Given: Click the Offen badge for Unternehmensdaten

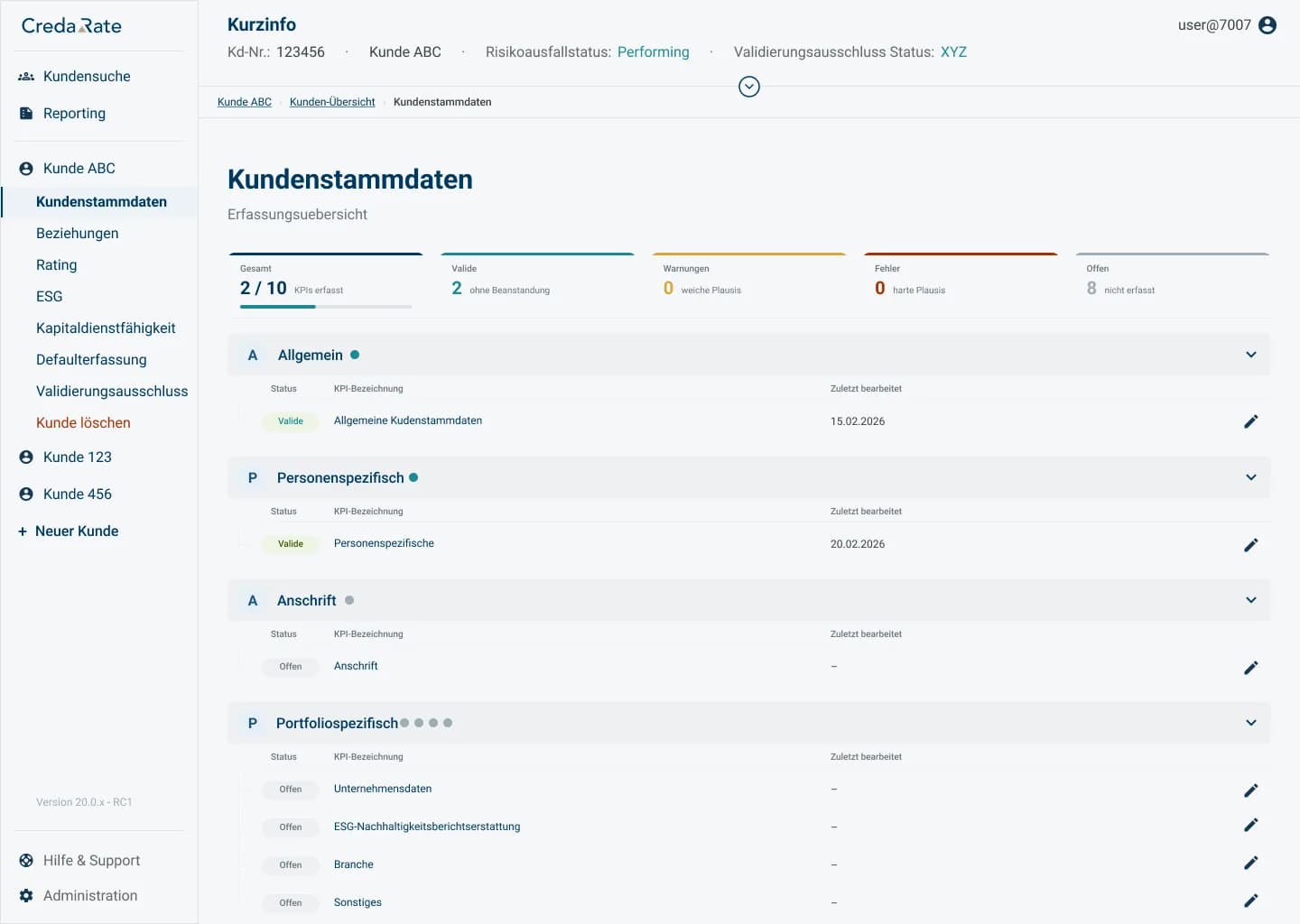Looking at the screenshot, I should click(x=291, y=790).
